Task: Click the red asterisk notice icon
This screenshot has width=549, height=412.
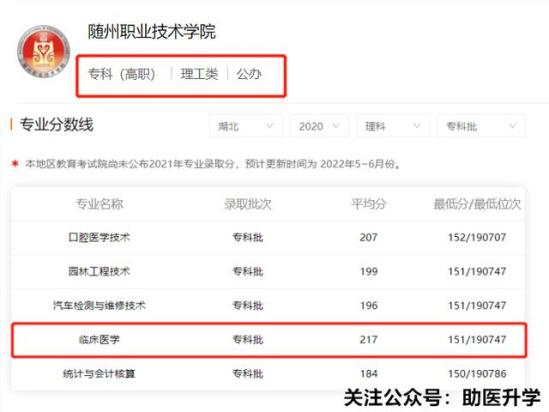Action: [x=15, y=163]
